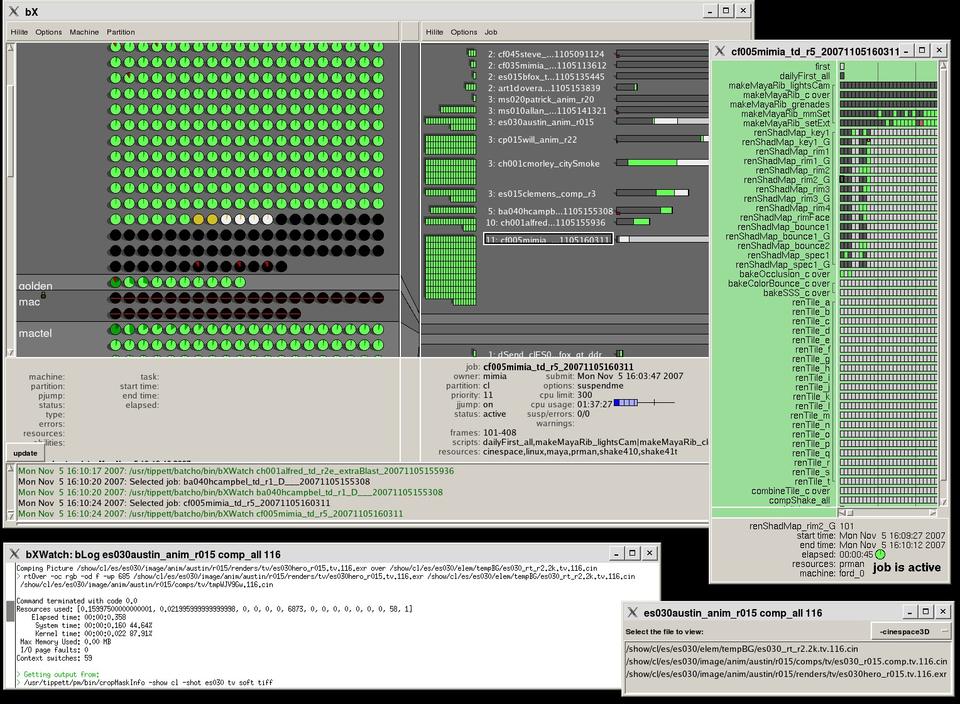This screenshot has width=960, height=704.
Task: Click first machine dot in mactel row
Action: coord(116,331)
